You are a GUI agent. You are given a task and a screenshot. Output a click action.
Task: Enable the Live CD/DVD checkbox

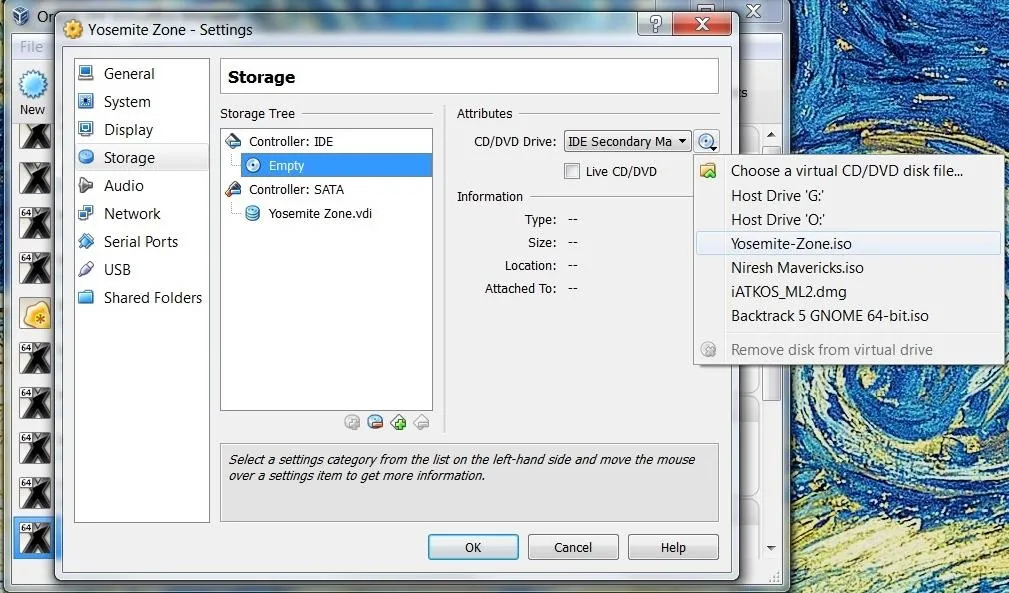pos(571,171)
